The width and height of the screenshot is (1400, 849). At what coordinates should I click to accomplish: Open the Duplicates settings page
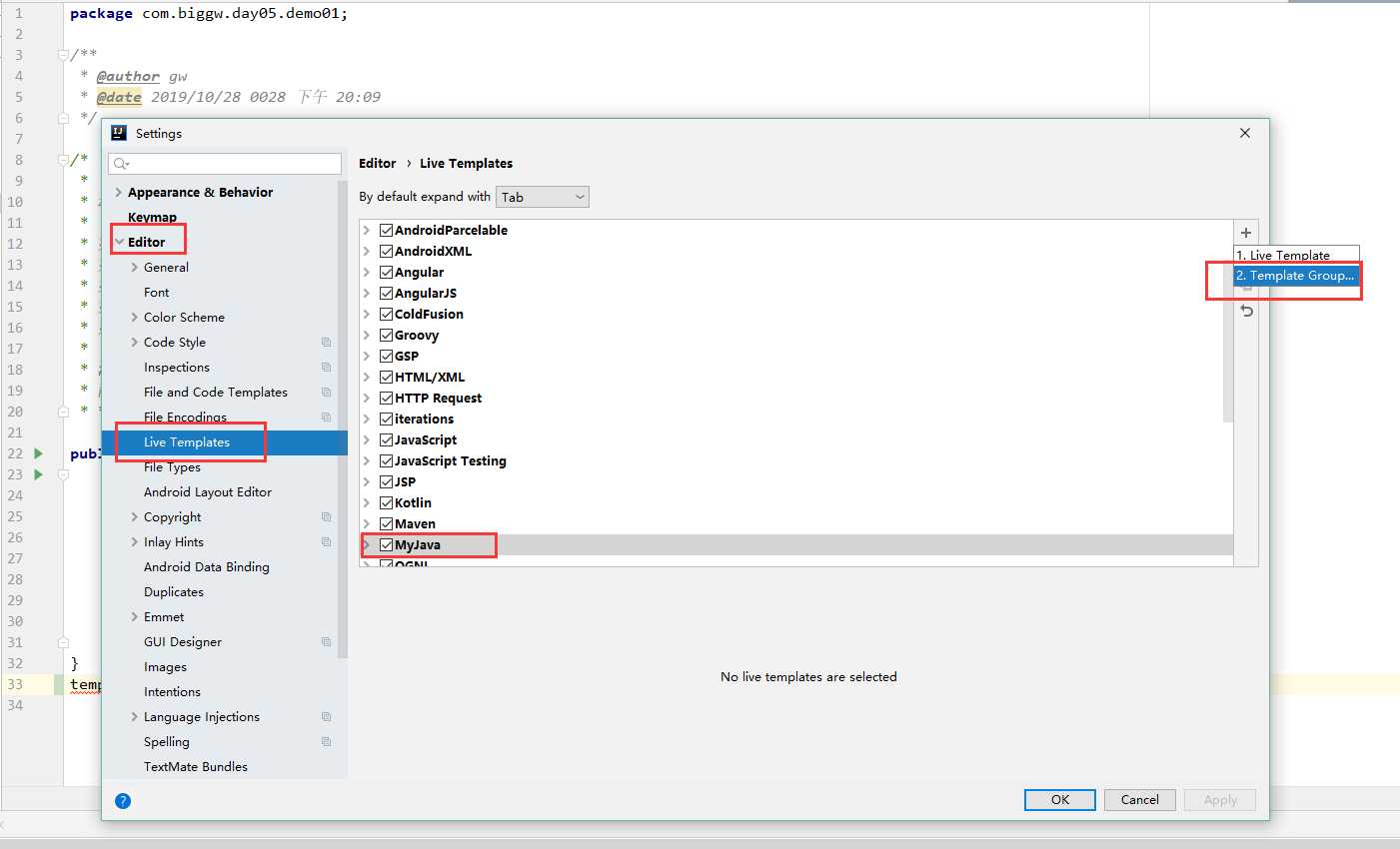click(174, 592)
